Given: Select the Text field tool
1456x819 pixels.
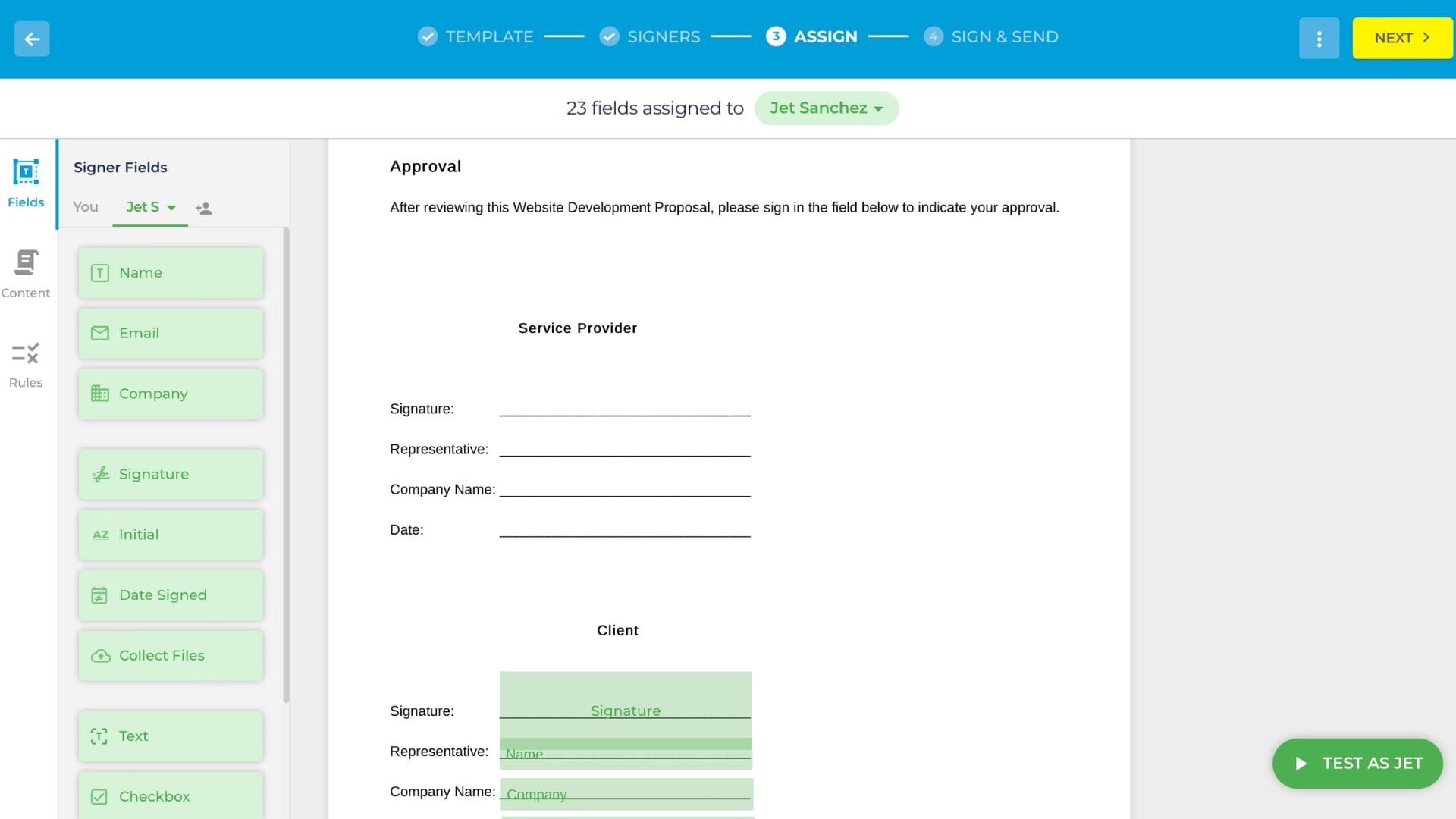Looking at the screenshot, I should [171, 736].
